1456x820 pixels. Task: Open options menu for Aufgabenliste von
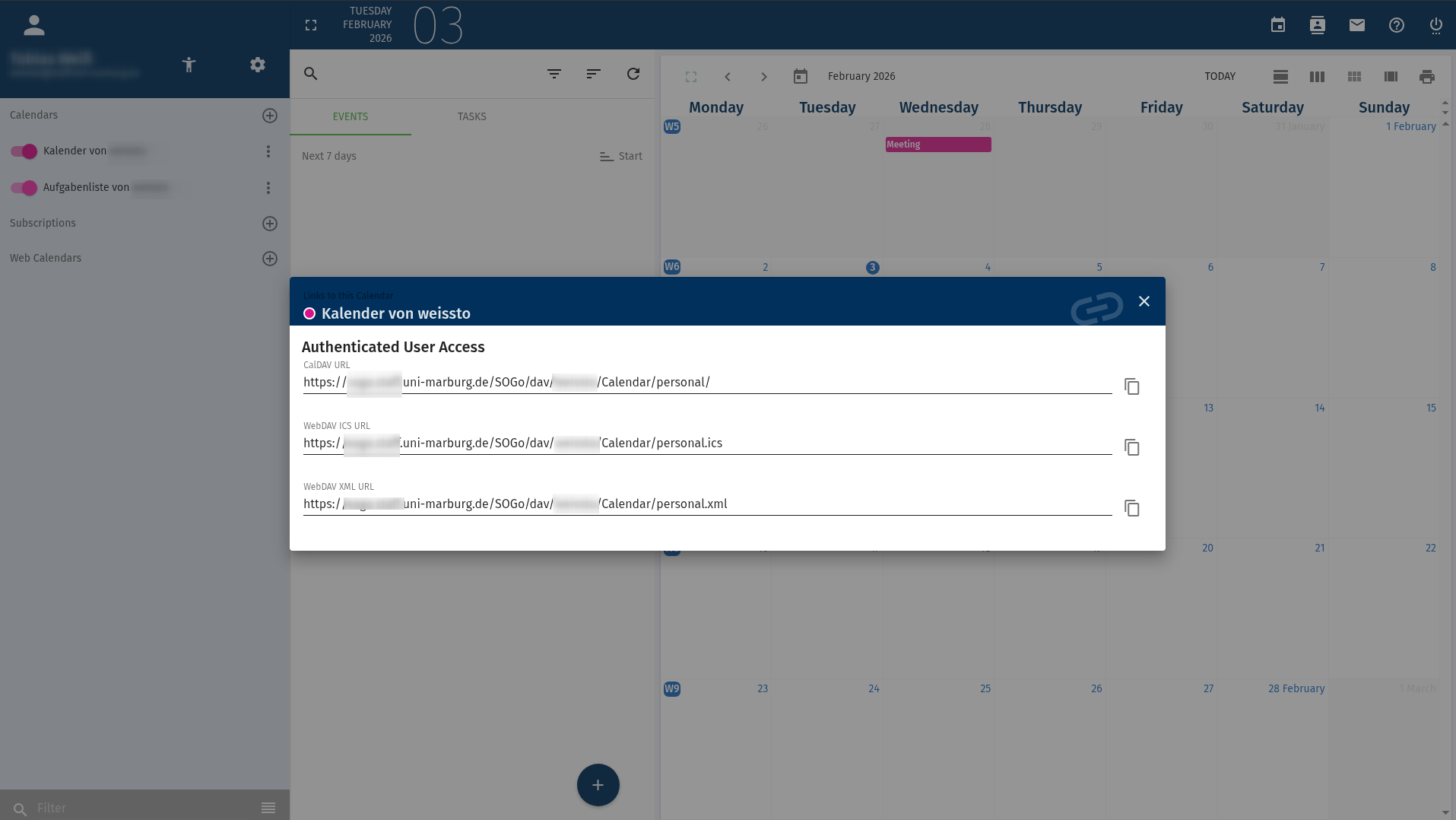point(268,188)
